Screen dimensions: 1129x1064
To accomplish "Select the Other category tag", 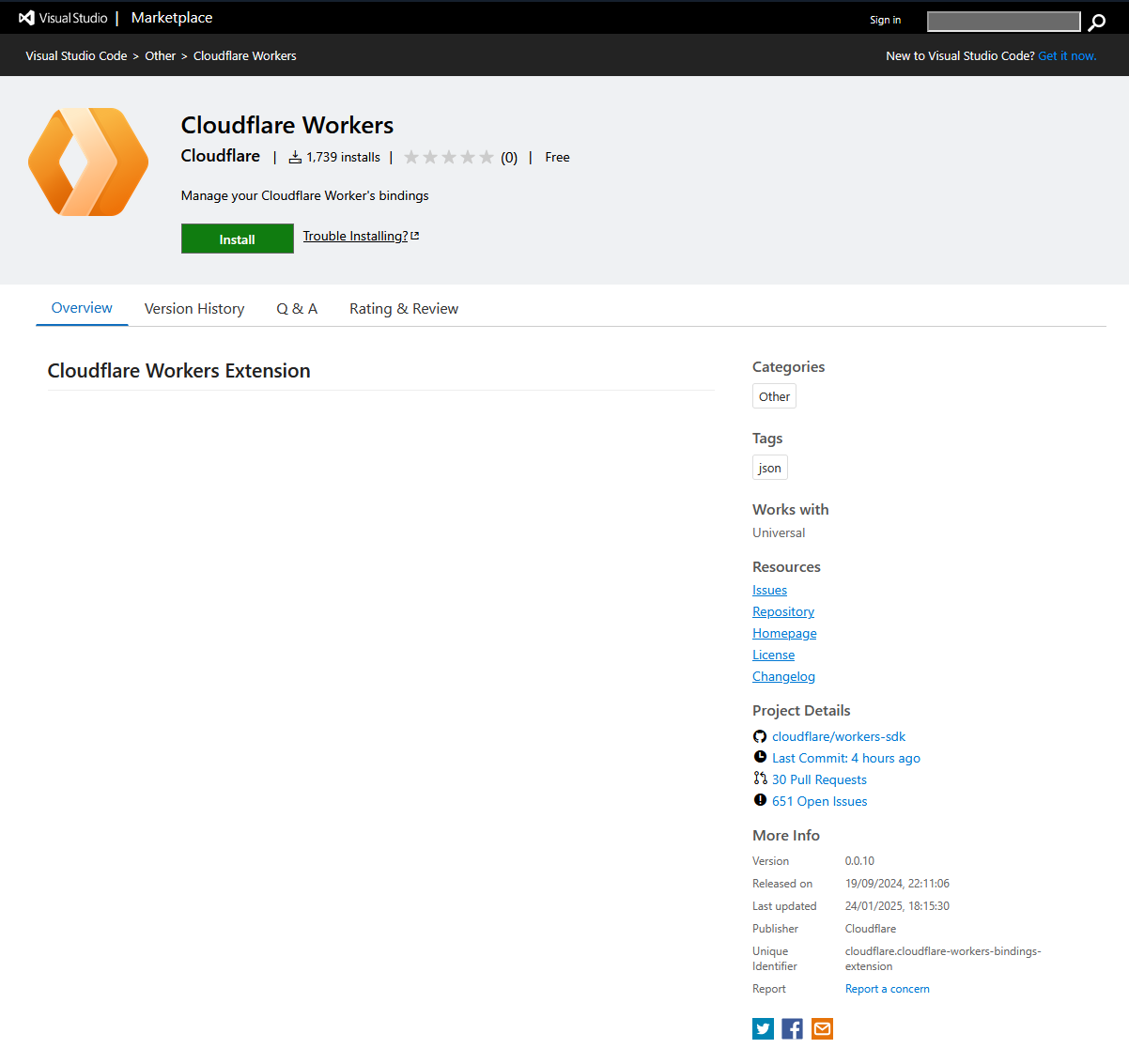I will tap(774, 396).
